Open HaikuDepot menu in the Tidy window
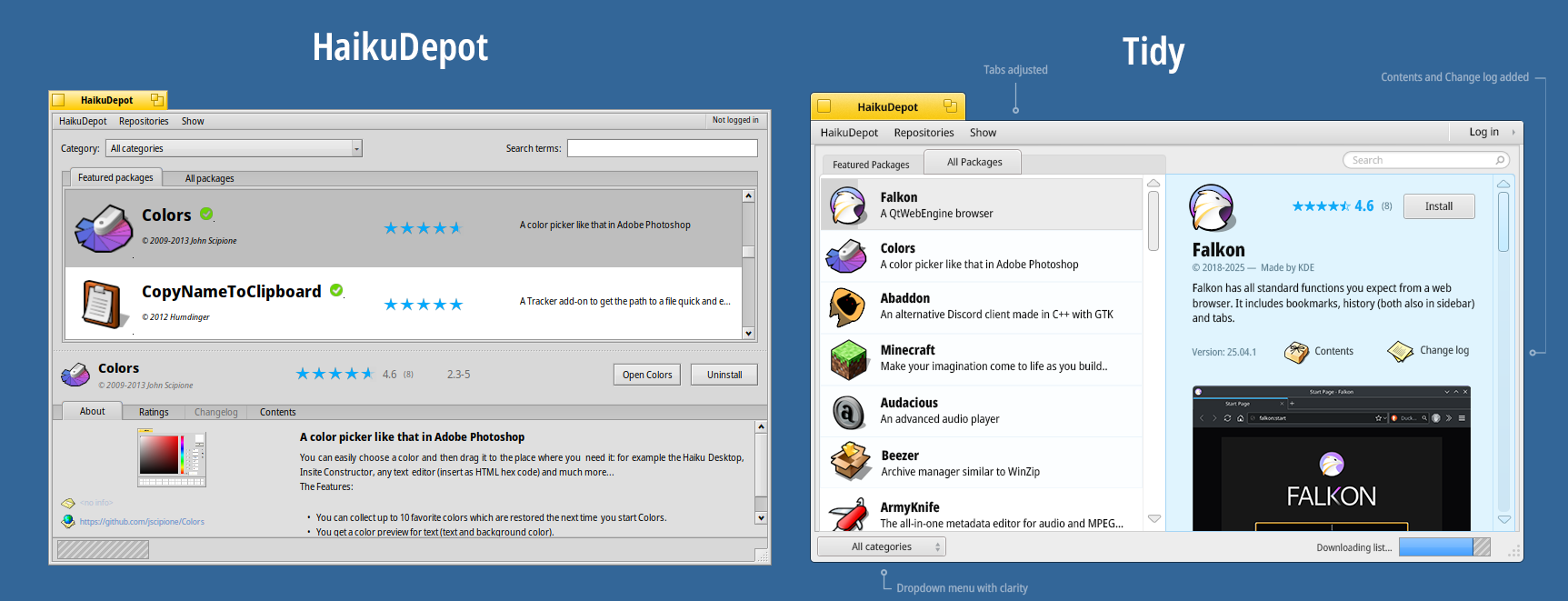The image size is (1568, 601). [849, 133]
